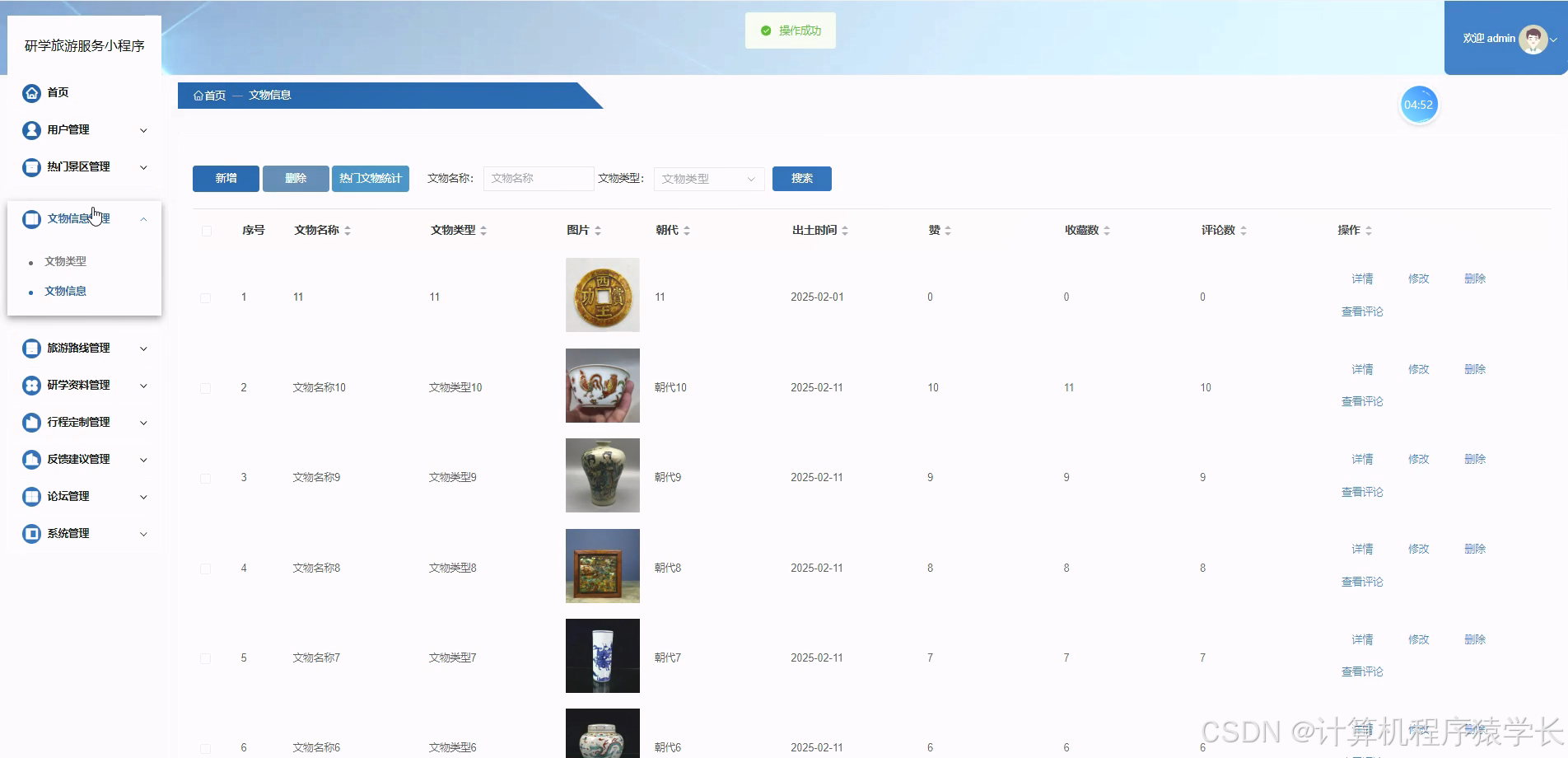Click 首页 in the breadcrumb
The image size is (1568, 758).
pos(215,96)
